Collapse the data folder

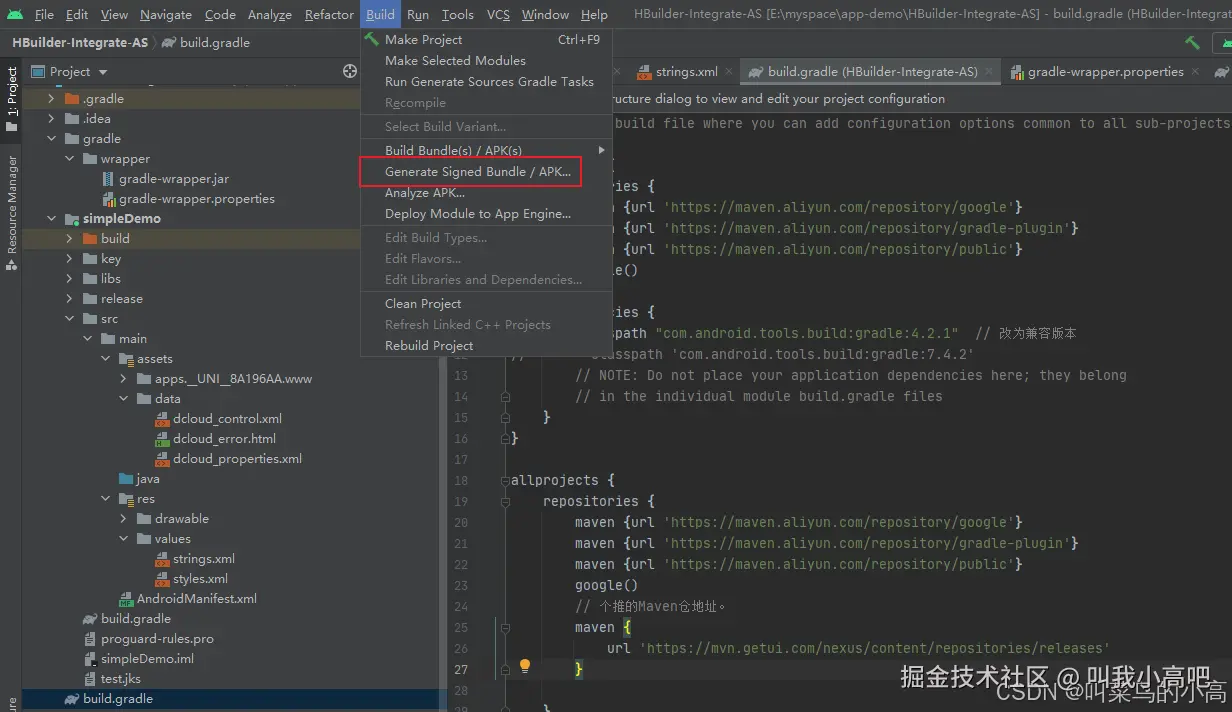pyautogui.click(x=123, y=399)
